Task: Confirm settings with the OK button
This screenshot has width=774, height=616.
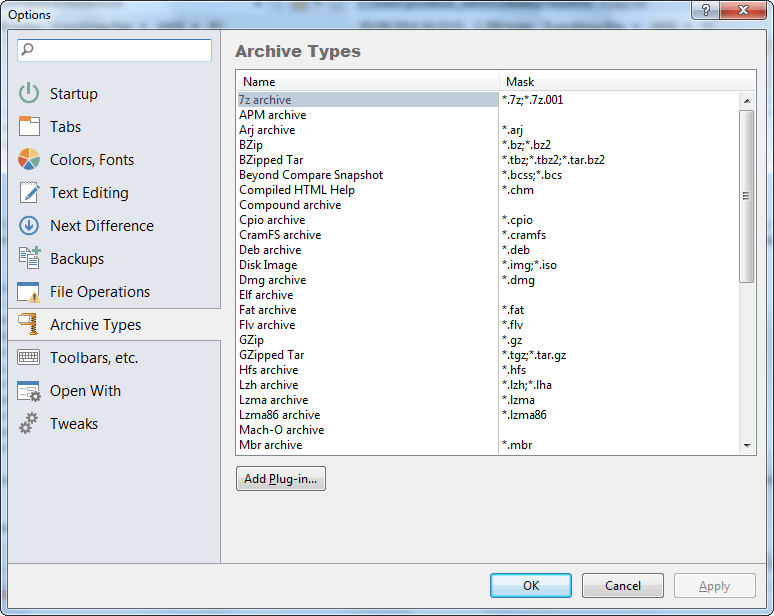Action: tap(531, 585)
